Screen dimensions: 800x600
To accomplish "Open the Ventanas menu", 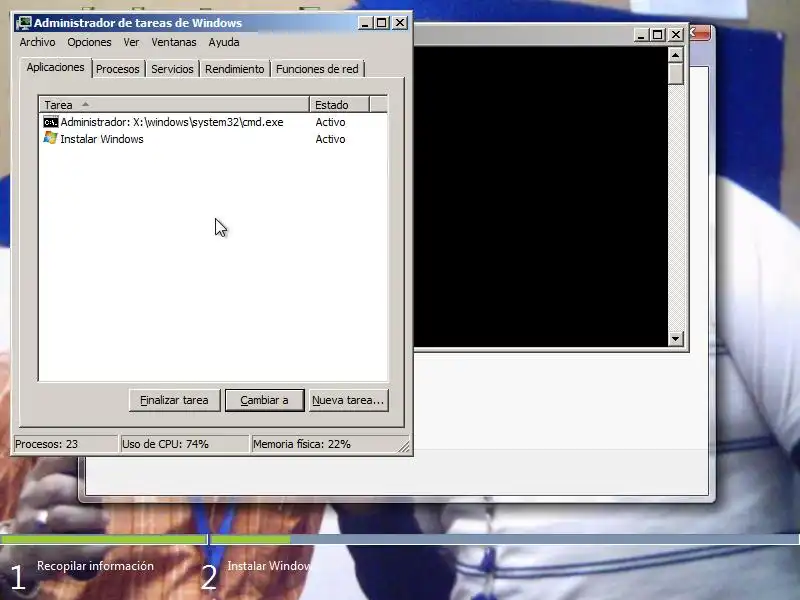I will [173, 42].
